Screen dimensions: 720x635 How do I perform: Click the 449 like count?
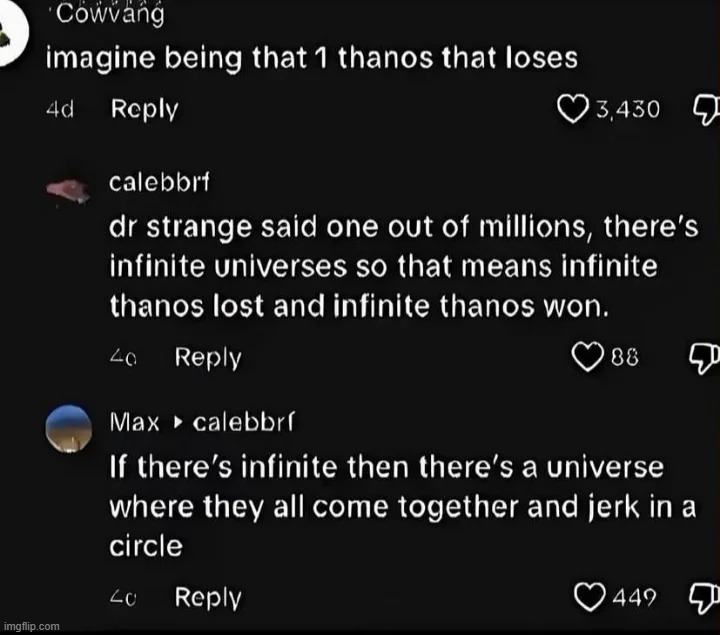click(x=633, y=597)
